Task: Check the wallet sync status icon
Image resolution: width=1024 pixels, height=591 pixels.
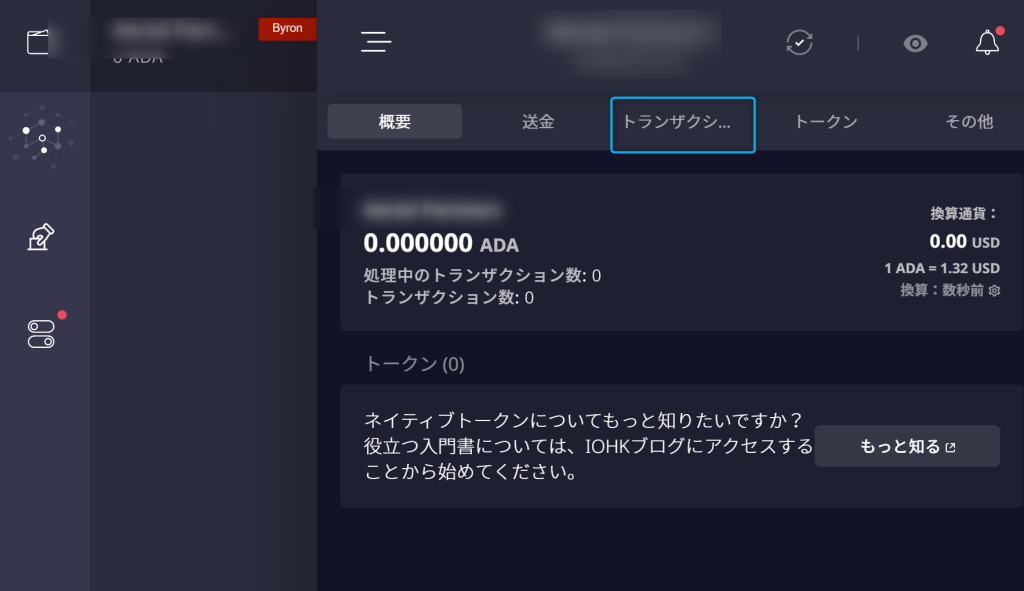Action: [799, 43]
